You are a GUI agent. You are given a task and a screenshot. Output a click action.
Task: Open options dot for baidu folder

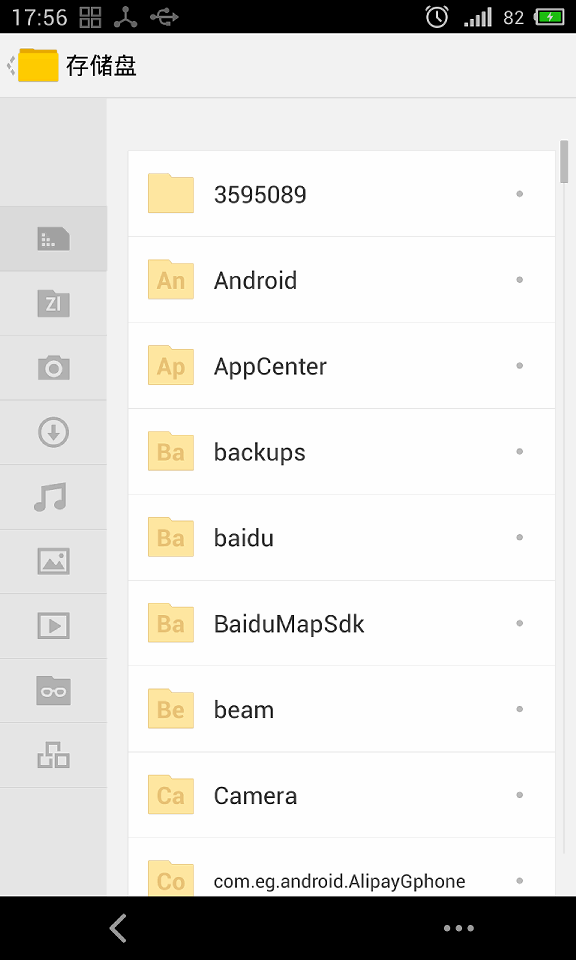pyautogui.click(x=520, y=537)
